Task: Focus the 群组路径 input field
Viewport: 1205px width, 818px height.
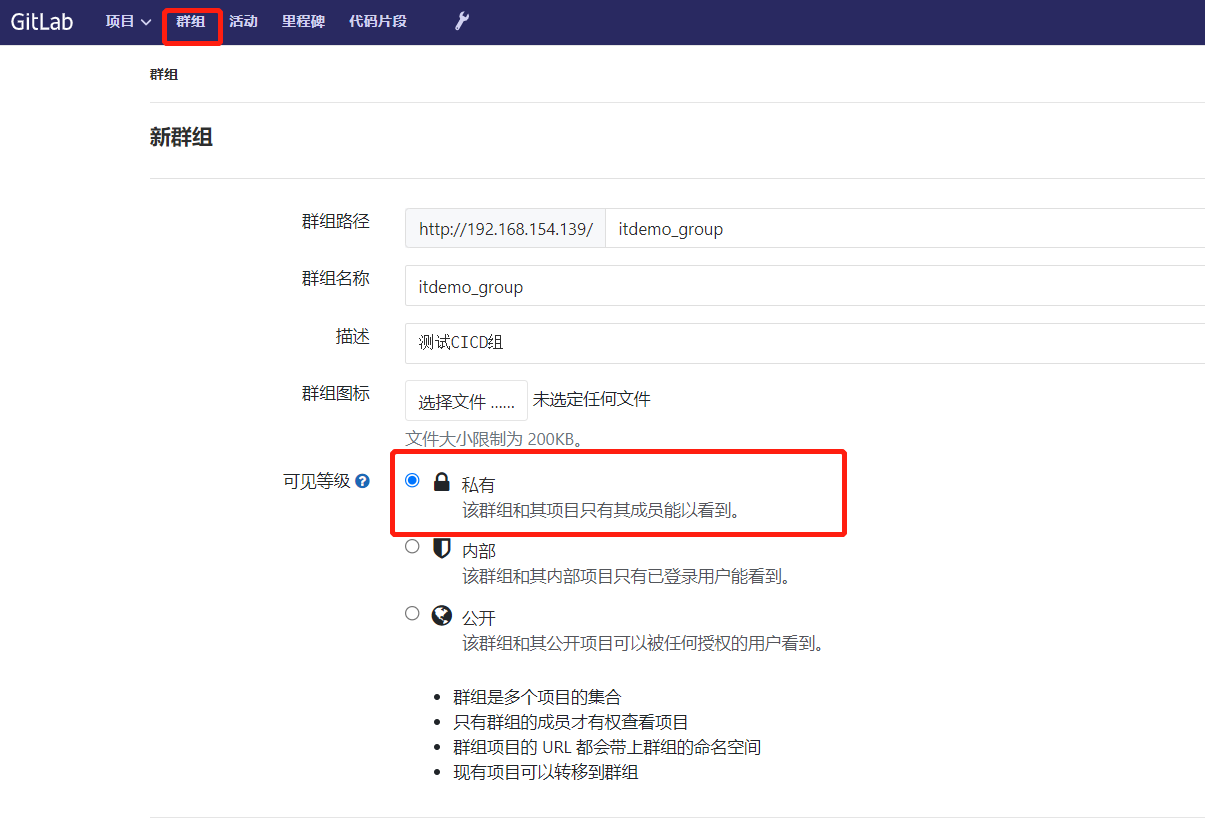Action: click(905, 229)
